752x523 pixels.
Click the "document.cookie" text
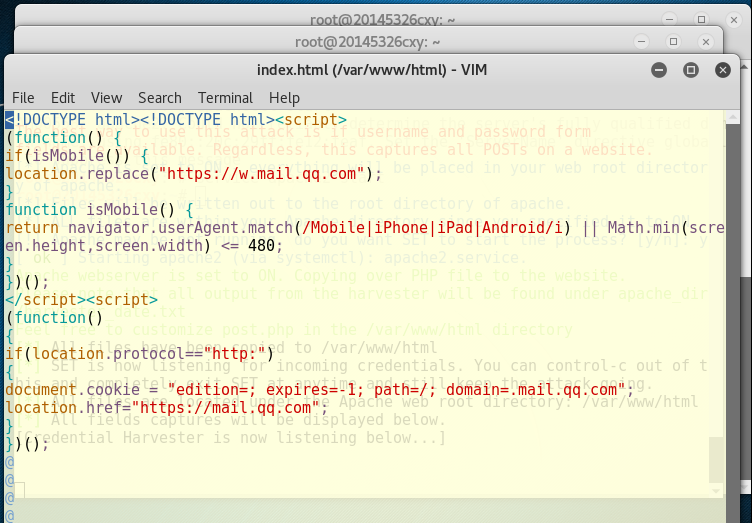coord(73,389)
